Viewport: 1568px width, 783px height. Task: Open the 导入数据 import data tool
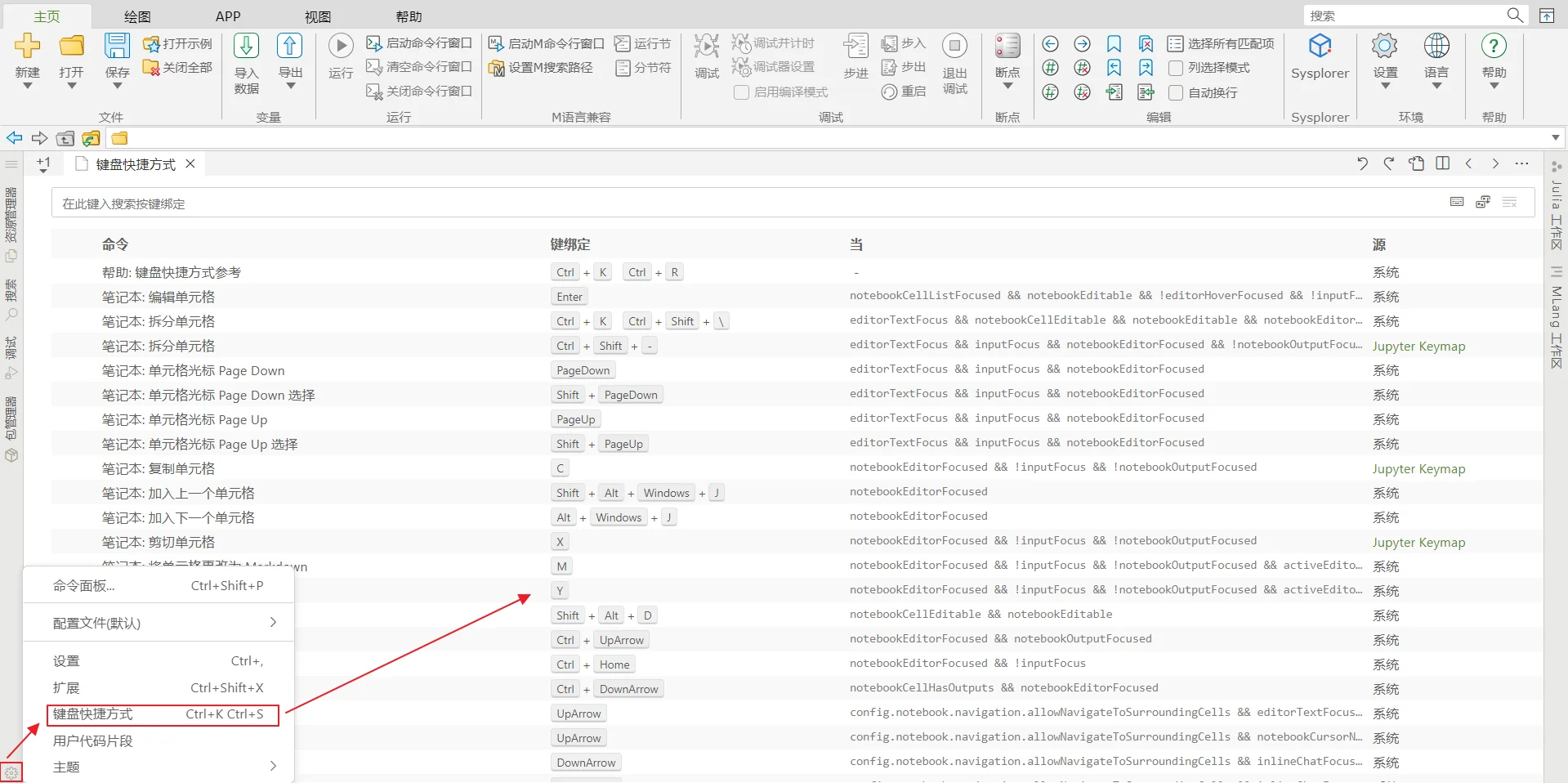pos(246,64)
